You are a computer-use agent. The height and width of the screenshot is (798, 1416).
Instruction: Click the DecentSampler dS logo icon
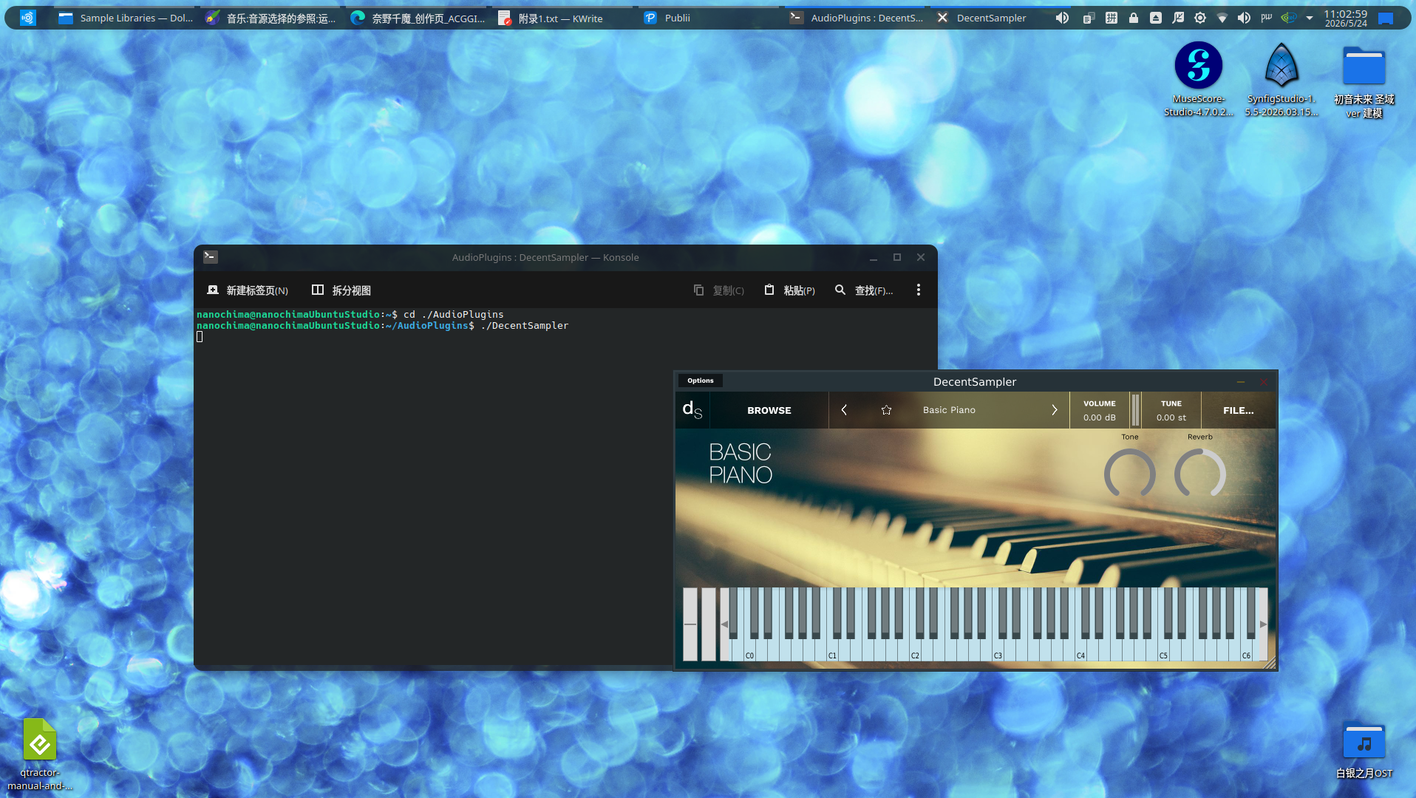(692, 410)
